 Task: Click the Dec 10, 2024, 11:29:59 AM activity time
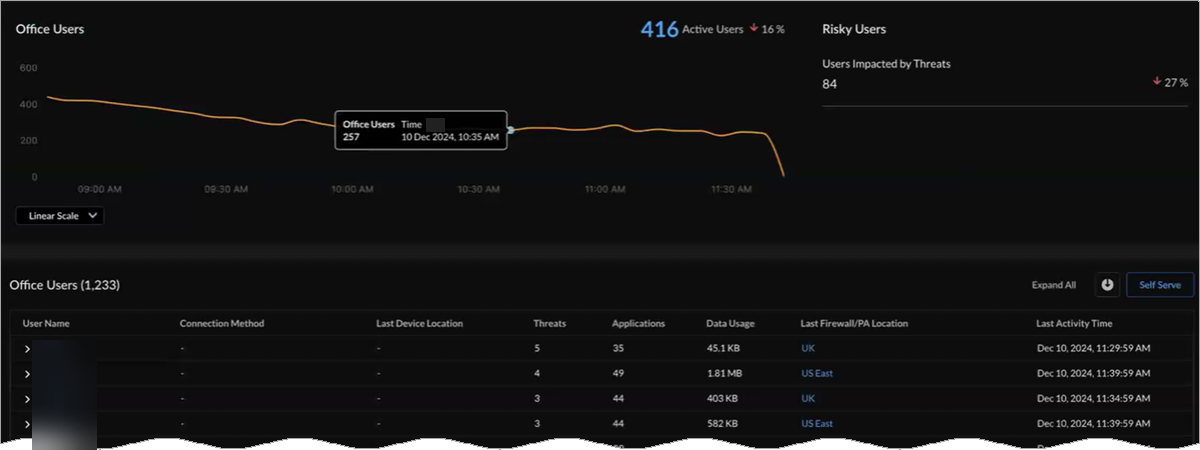point(1094,348)
